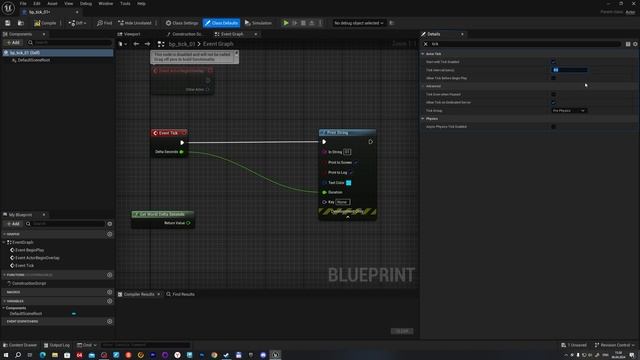
Task: Open the Tick Group dropdown
Action: (x=569, y=111)
